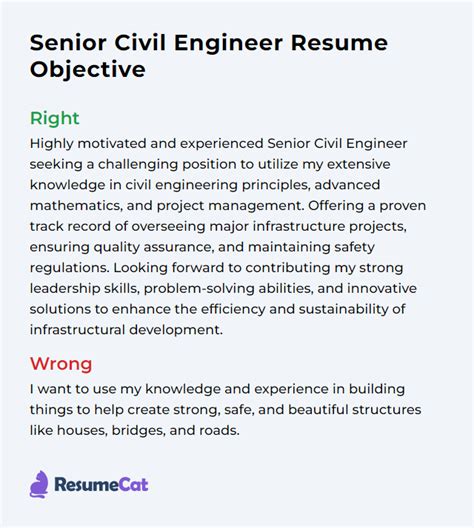Click the ResumeCat wordmark text
Image resolution: width=474 pixels, height=528 pixels.
tap(101, 485)
